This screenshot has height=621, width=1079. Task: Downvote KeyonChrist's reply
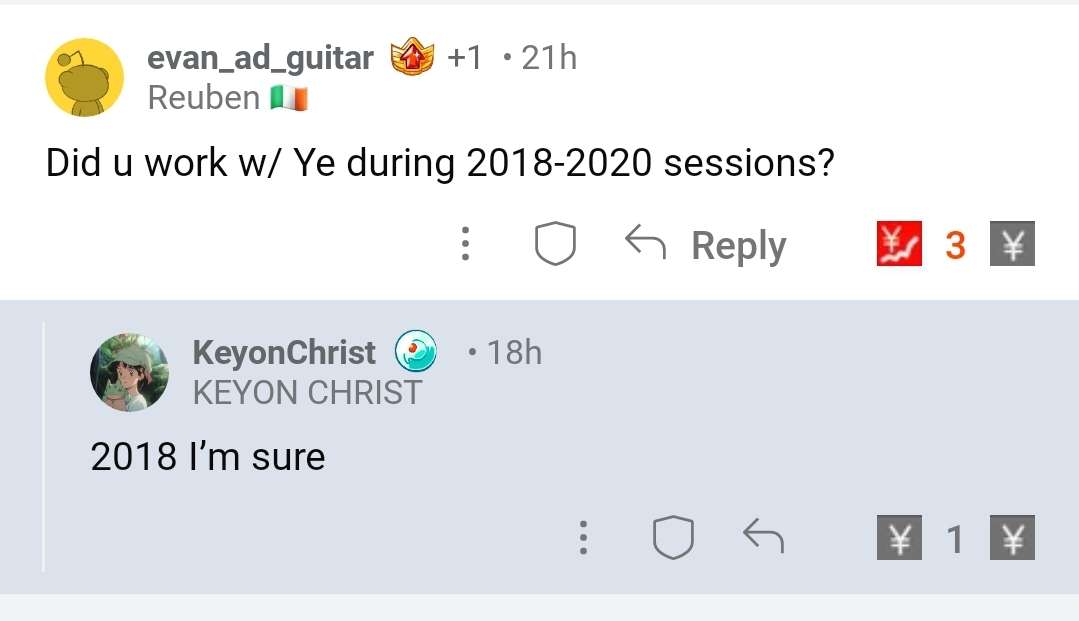coord(1012,540)
